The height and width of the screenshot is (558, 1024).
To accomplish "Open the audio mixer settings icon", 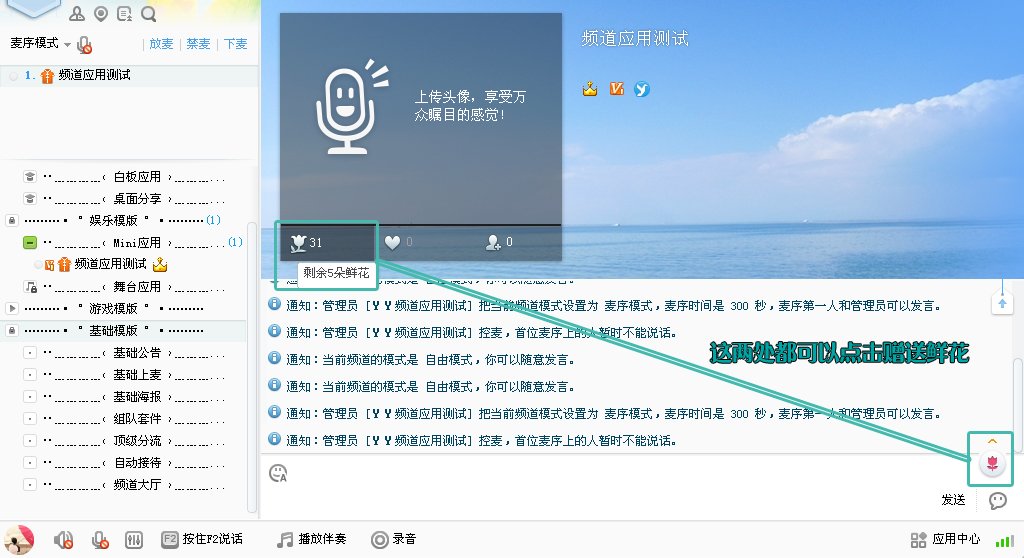I will point(134,540).
